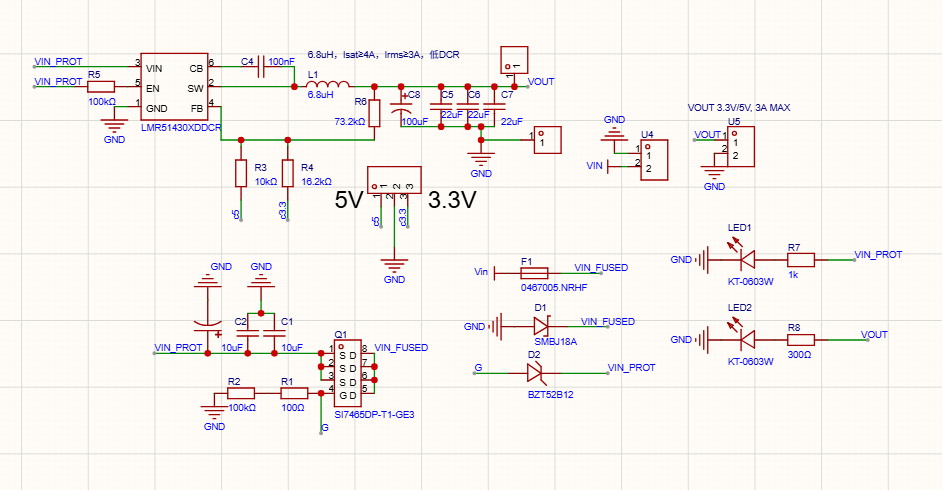Select Zener diode D2 symbol

click(x=535, y=374)
